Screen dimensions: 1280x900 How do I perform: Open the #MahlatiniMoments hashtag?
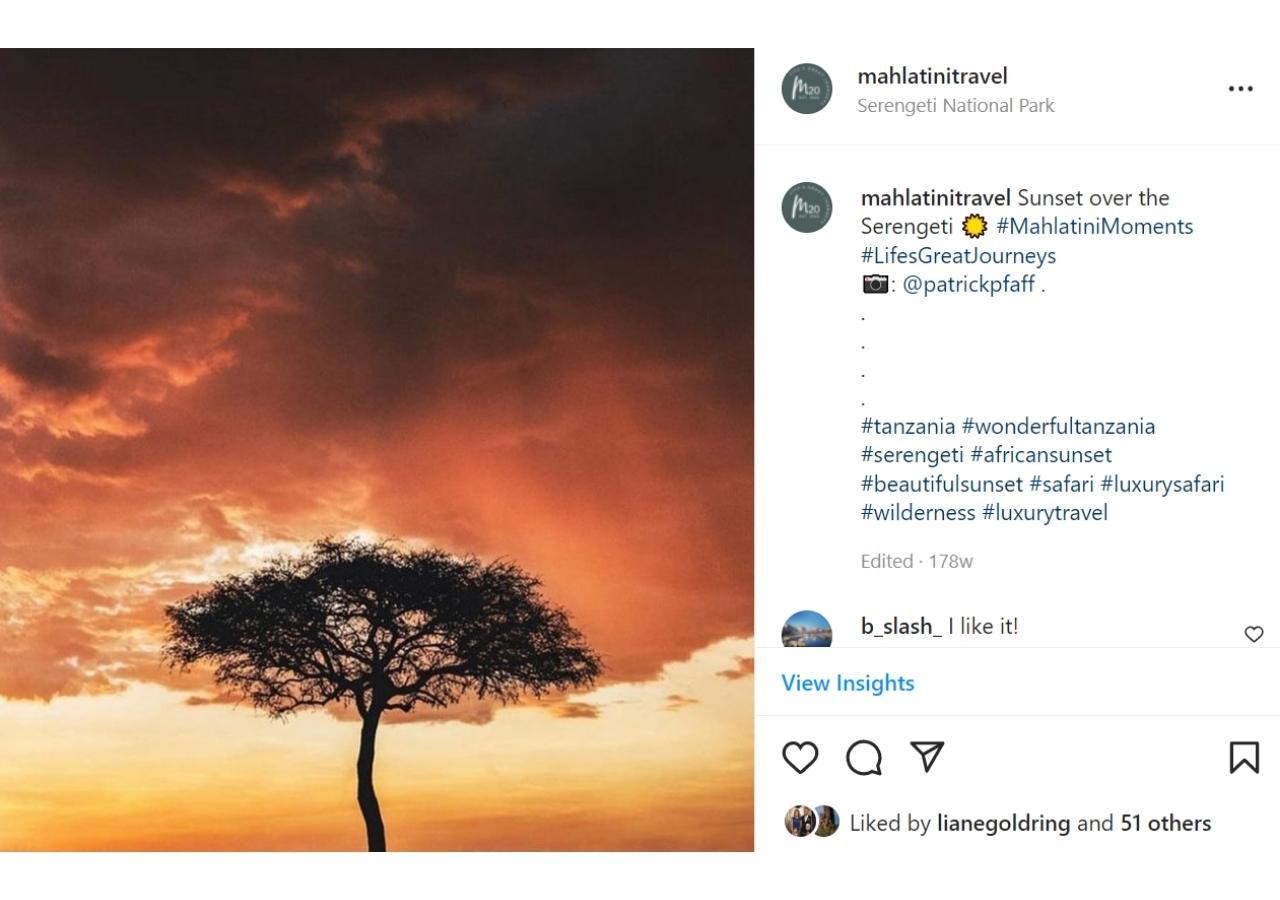(1094, 226)
